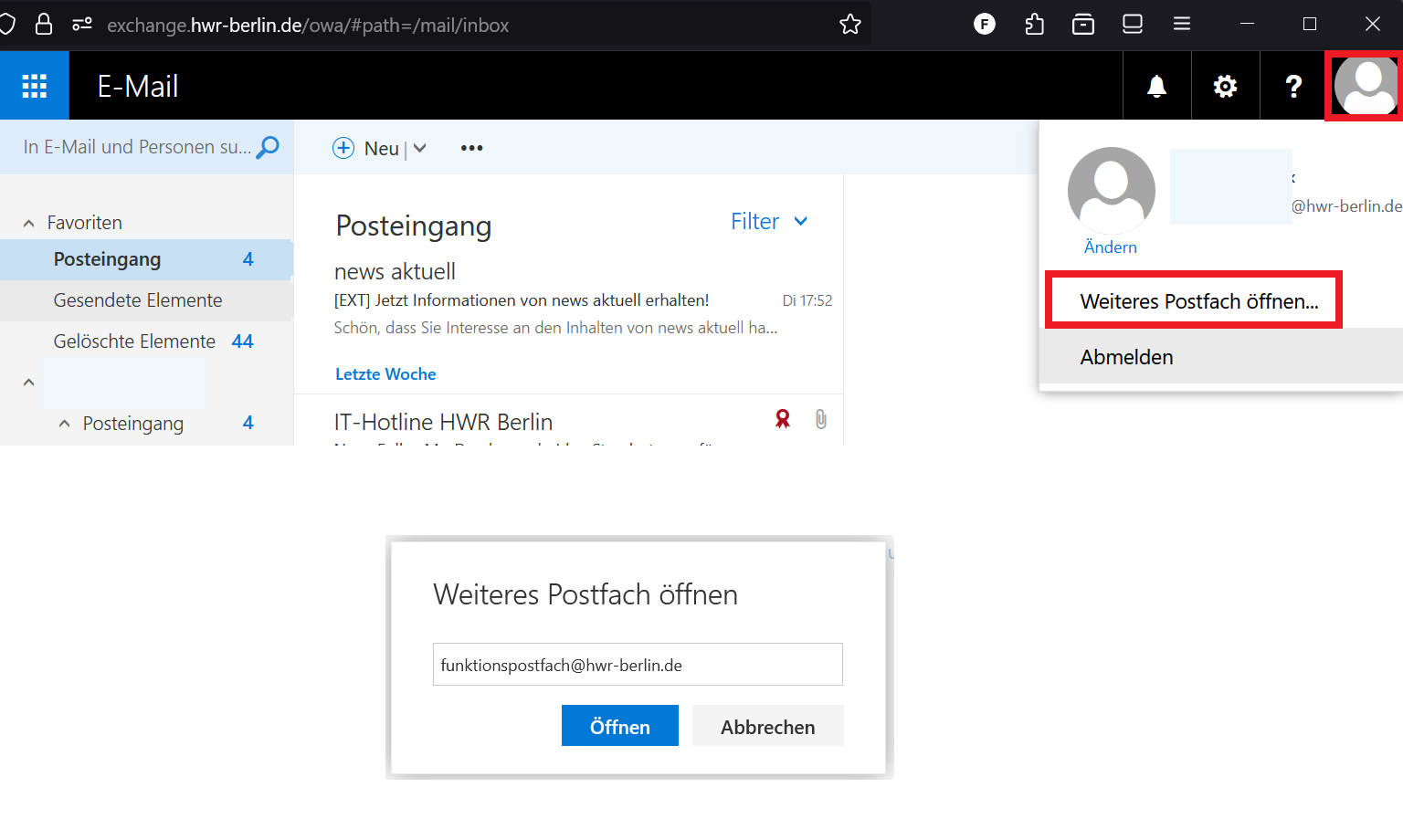Open the app launcher grid icon

click(35, 86)
